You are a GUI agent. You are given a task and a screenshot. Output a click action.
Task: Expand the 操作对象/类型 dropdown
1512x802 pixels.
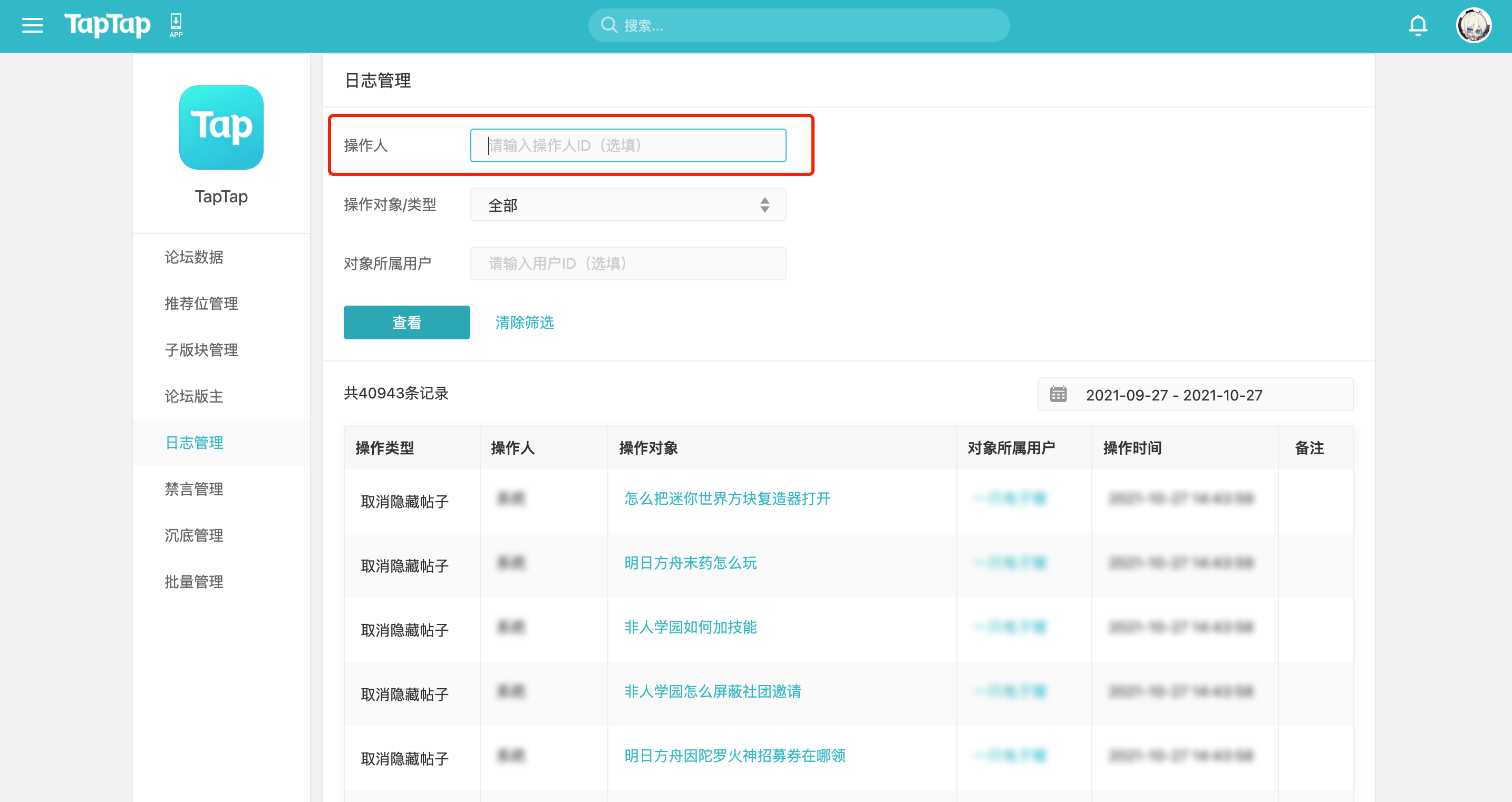[x=627, y=205]
